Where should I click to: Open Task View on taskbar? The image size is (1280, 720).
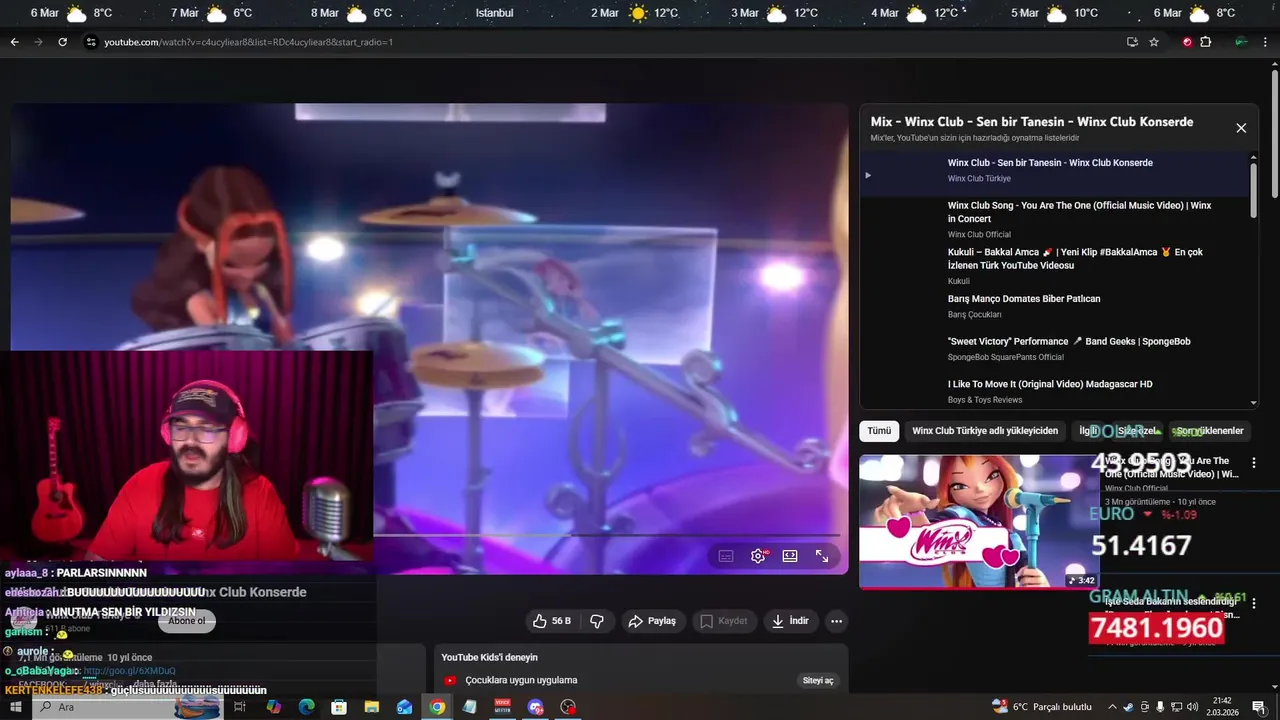pyautogui.click(x=240, y=707)
